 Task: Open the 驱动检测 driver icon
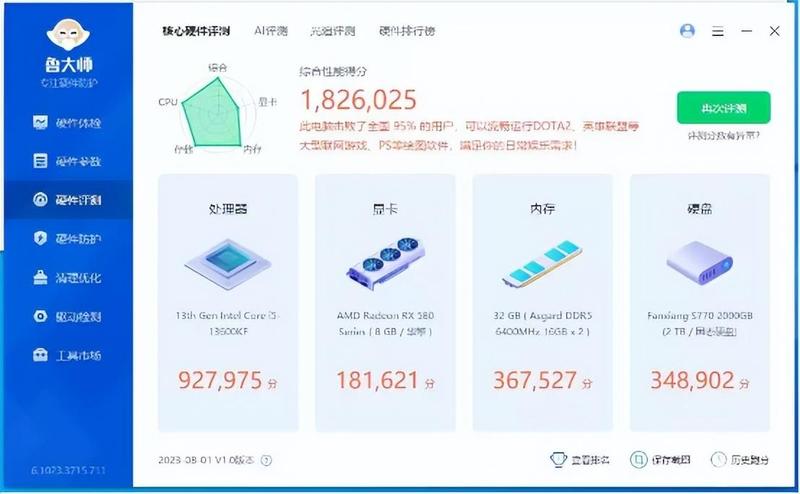pos(40,316)
